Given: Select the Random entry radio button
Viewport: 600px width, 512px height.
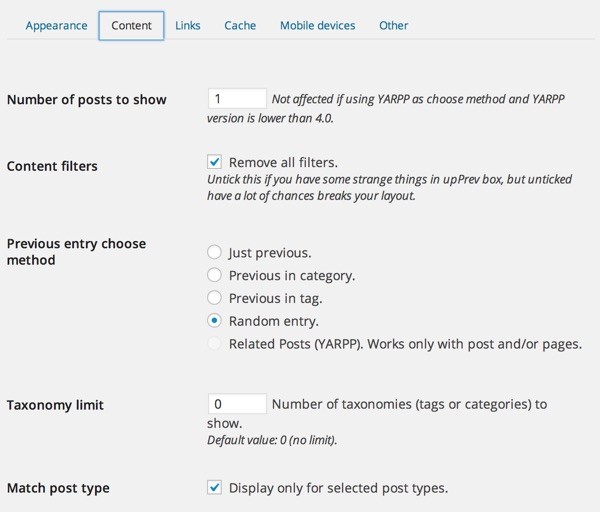Looking at the screenshot, I should [214, 321].
